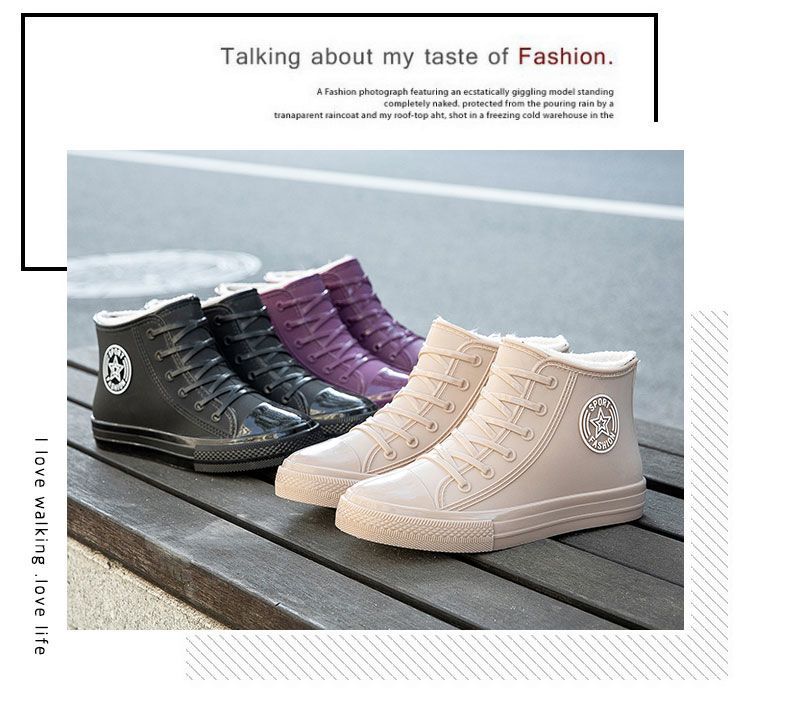The width and height of the screenshot is (790, 718).
Task: Click the round manhole cover in the background
Action: [164, 274]
